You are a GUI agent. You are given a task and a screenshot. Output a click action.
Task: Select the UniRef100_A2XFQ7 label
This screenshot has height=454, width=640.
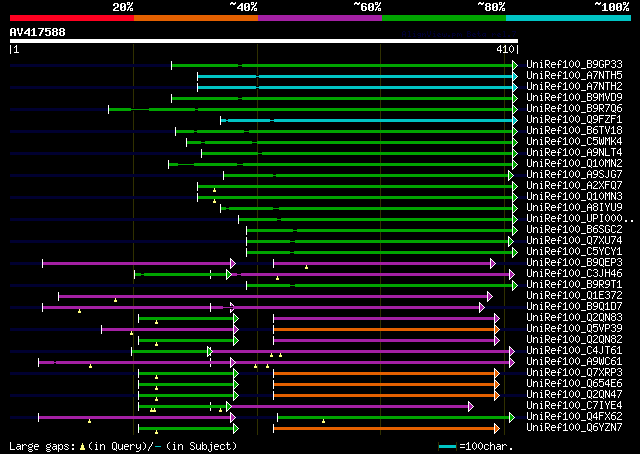574,186
